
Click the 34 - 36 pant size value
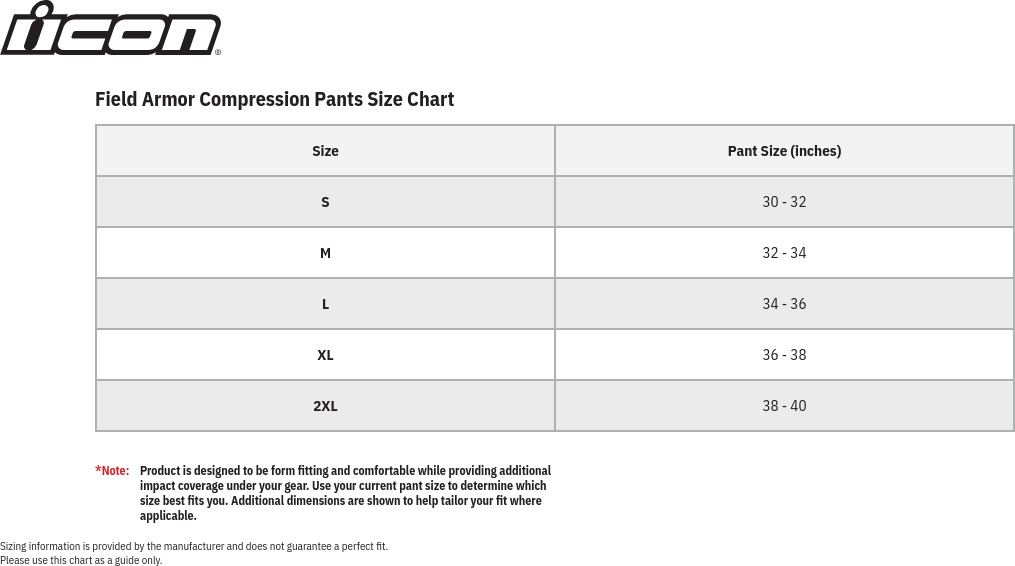tap(784, 304)
